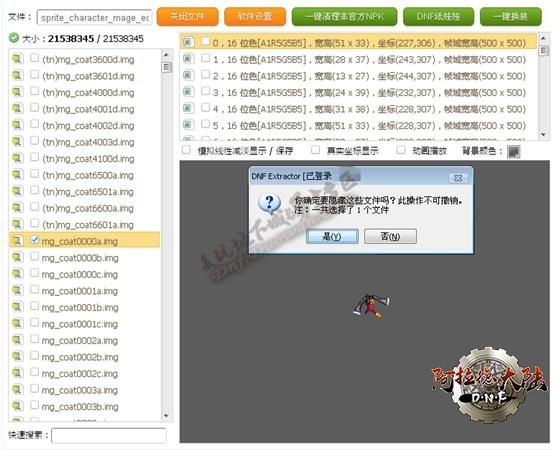556x450 pixels.
Task: Confirm with the 是(Y) button
Action: (332, 237)
